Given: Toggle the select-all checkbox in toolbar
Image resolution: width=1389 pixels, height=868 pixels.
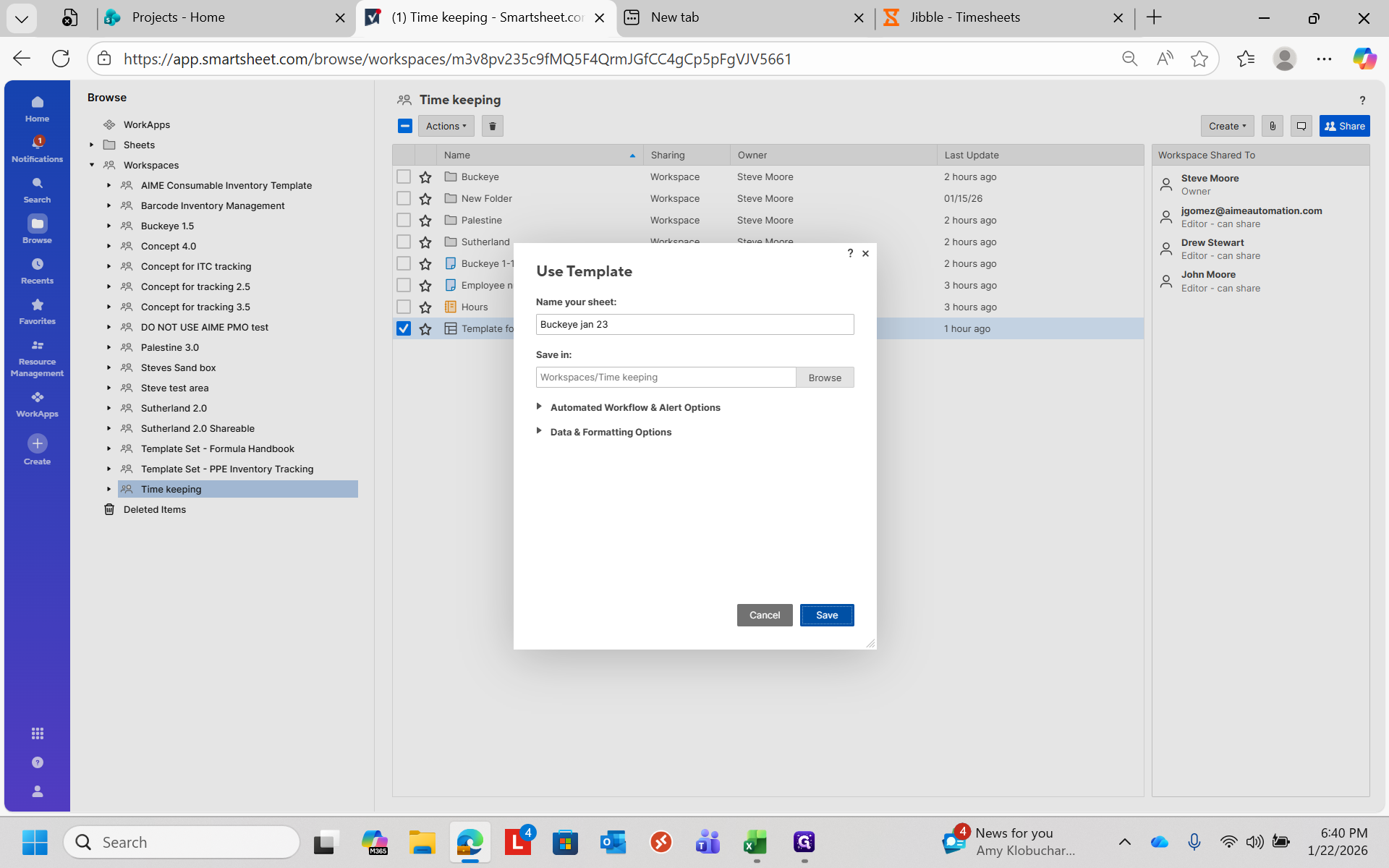Looking at the screenshot, I should [x=405, y=126].
